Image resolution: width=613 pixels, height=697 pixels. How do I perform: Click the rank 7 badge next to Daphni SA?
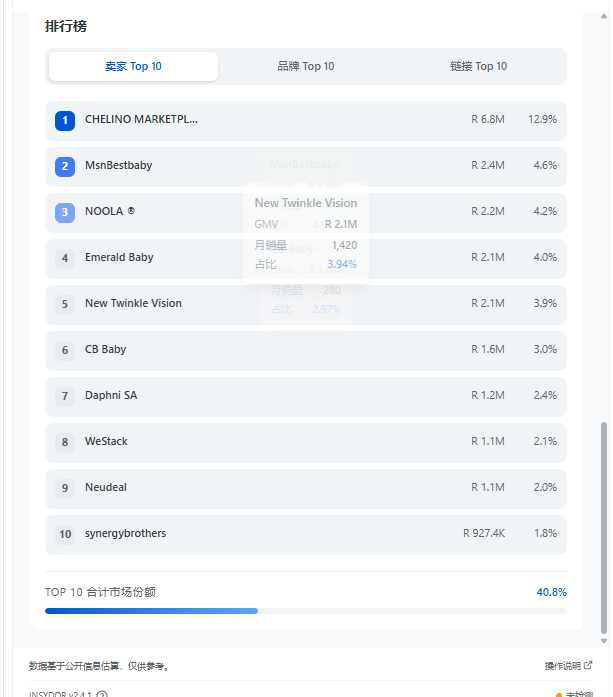(x=65, y=396)
